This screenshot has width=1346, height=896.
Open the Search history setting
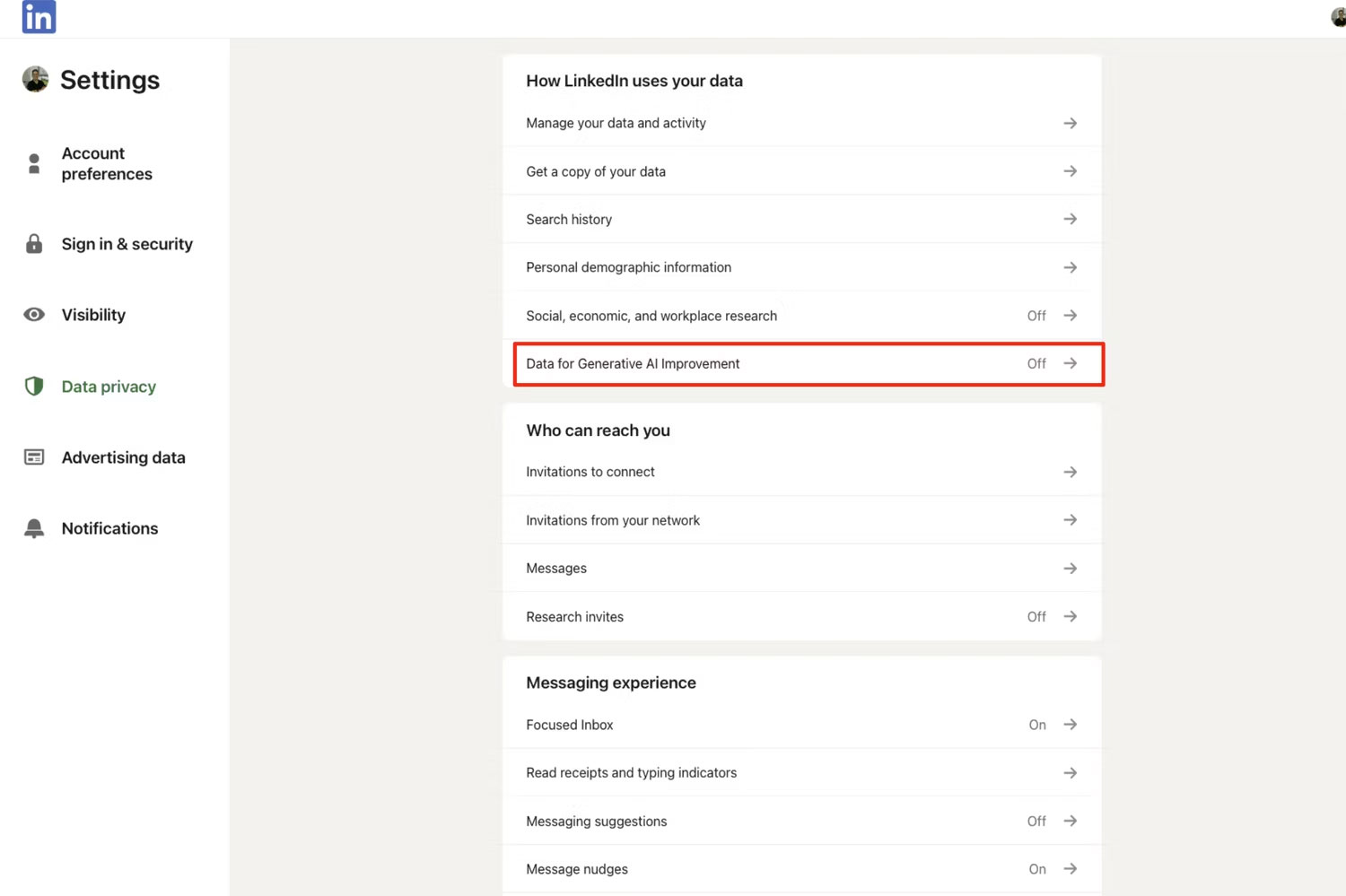pos(801,219)
